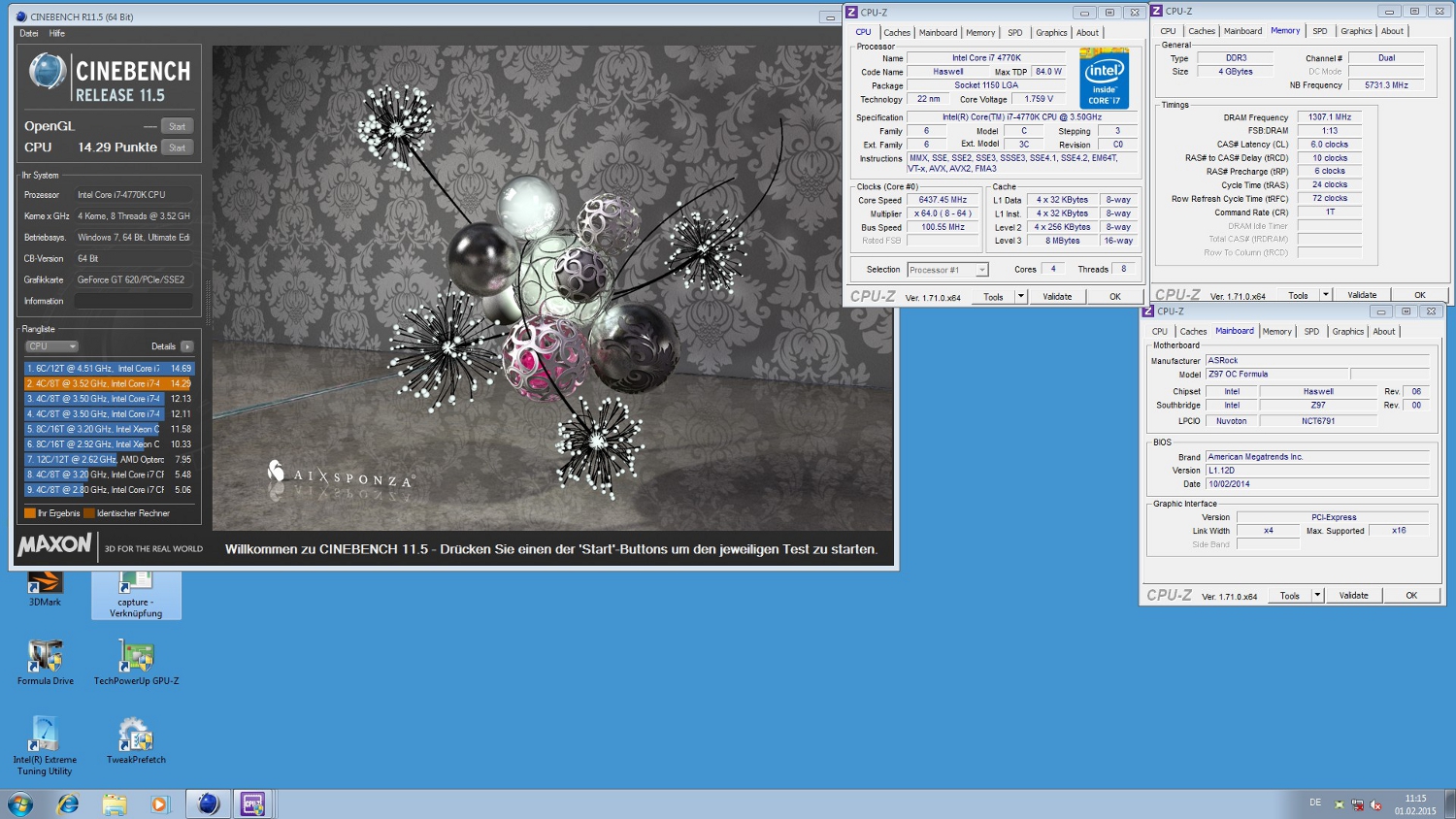Click the Tools button in the CPU-Z CPU window
The width and height of the screenshot is (1456, 819).
coord(993,297)
